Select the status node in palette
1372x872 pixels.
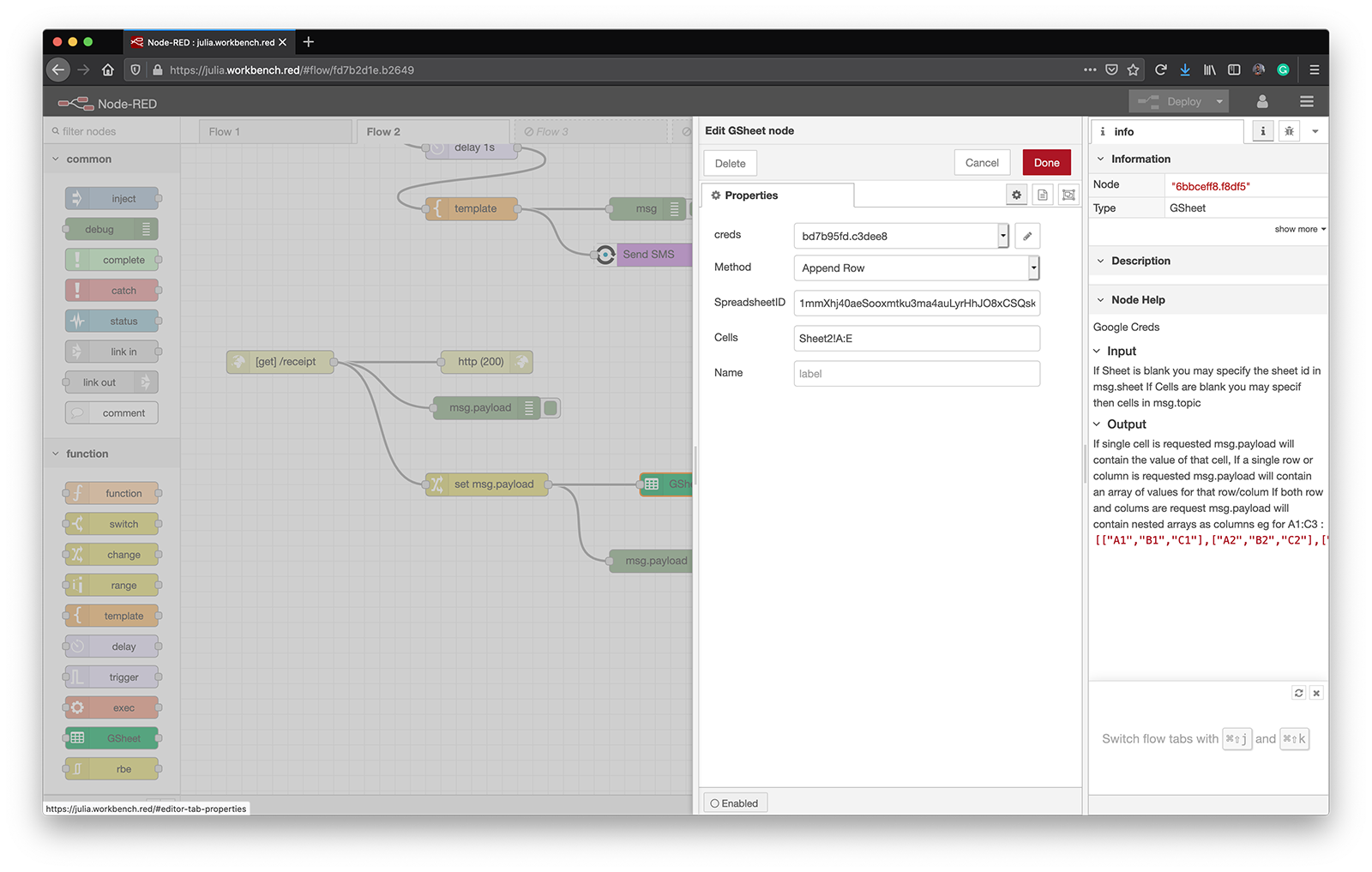(112, 322)
